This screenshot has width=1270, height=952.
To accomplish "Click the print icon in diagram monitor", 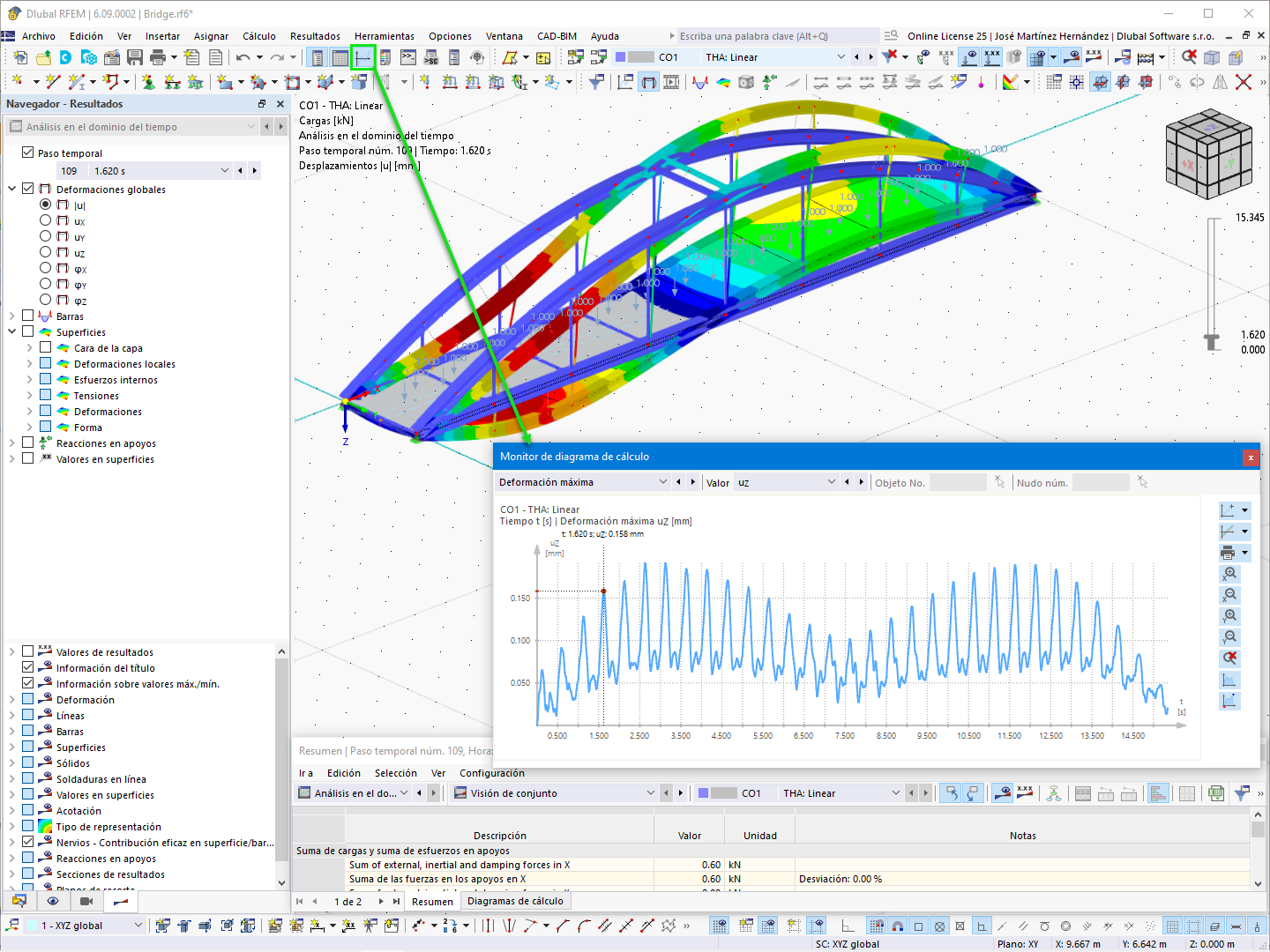I will point(1228,553).
